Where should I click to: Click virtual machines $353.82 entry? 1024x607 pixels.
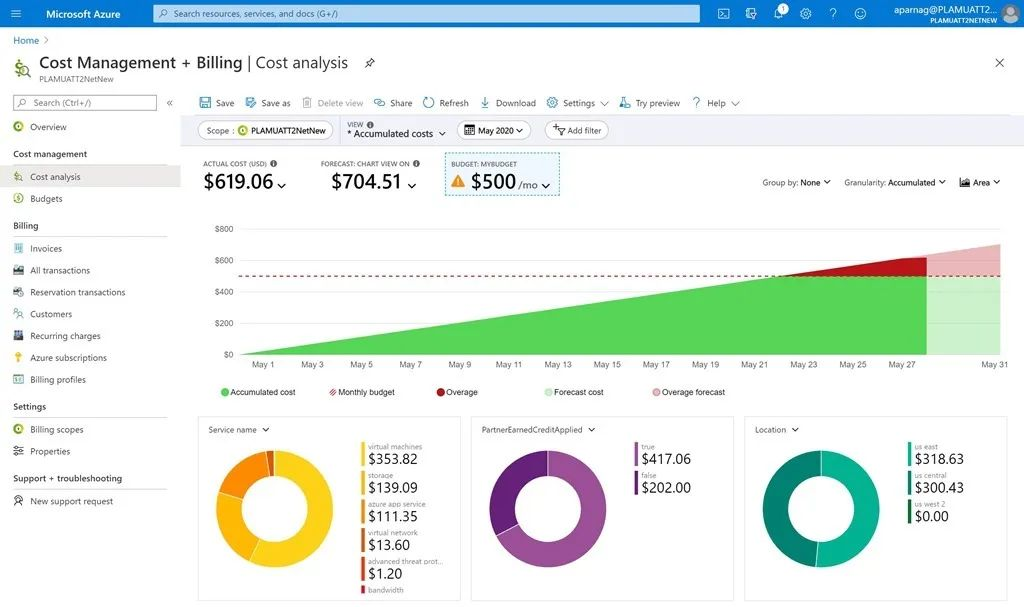click(x=392, y=454)
